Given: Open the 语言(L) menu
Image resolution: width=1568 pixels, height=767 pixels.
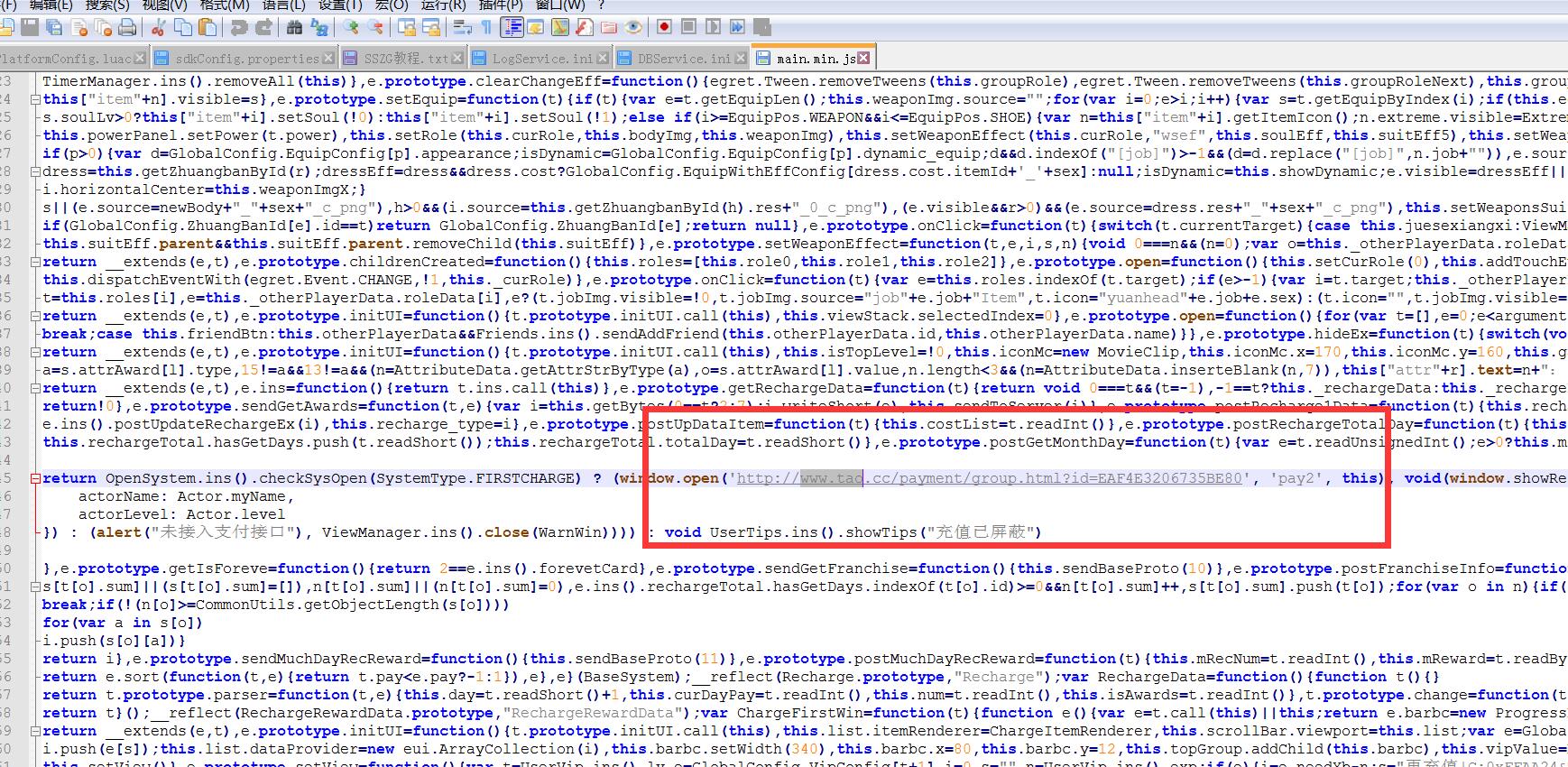Looking at the screenshot, I should (282, 5).
